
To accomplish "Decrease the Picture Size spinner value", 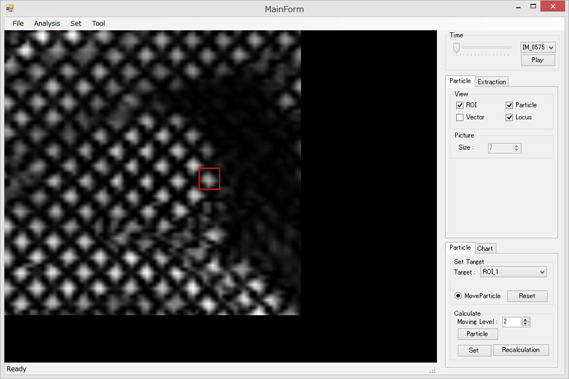I will [x=516, y=150].
